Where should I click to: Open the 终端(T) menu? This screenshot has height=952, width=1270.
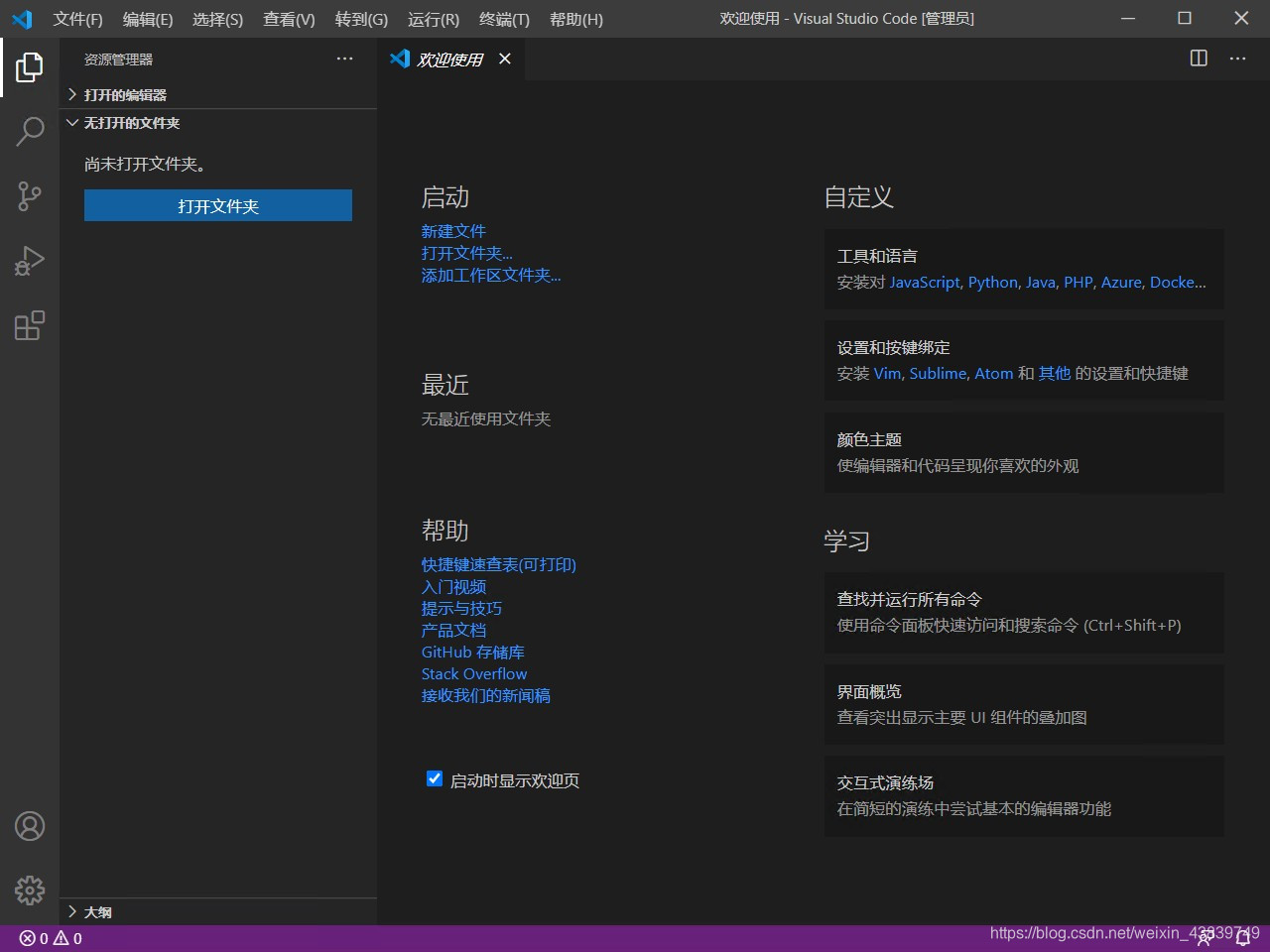pyautogui.click(x=504, y=19)
